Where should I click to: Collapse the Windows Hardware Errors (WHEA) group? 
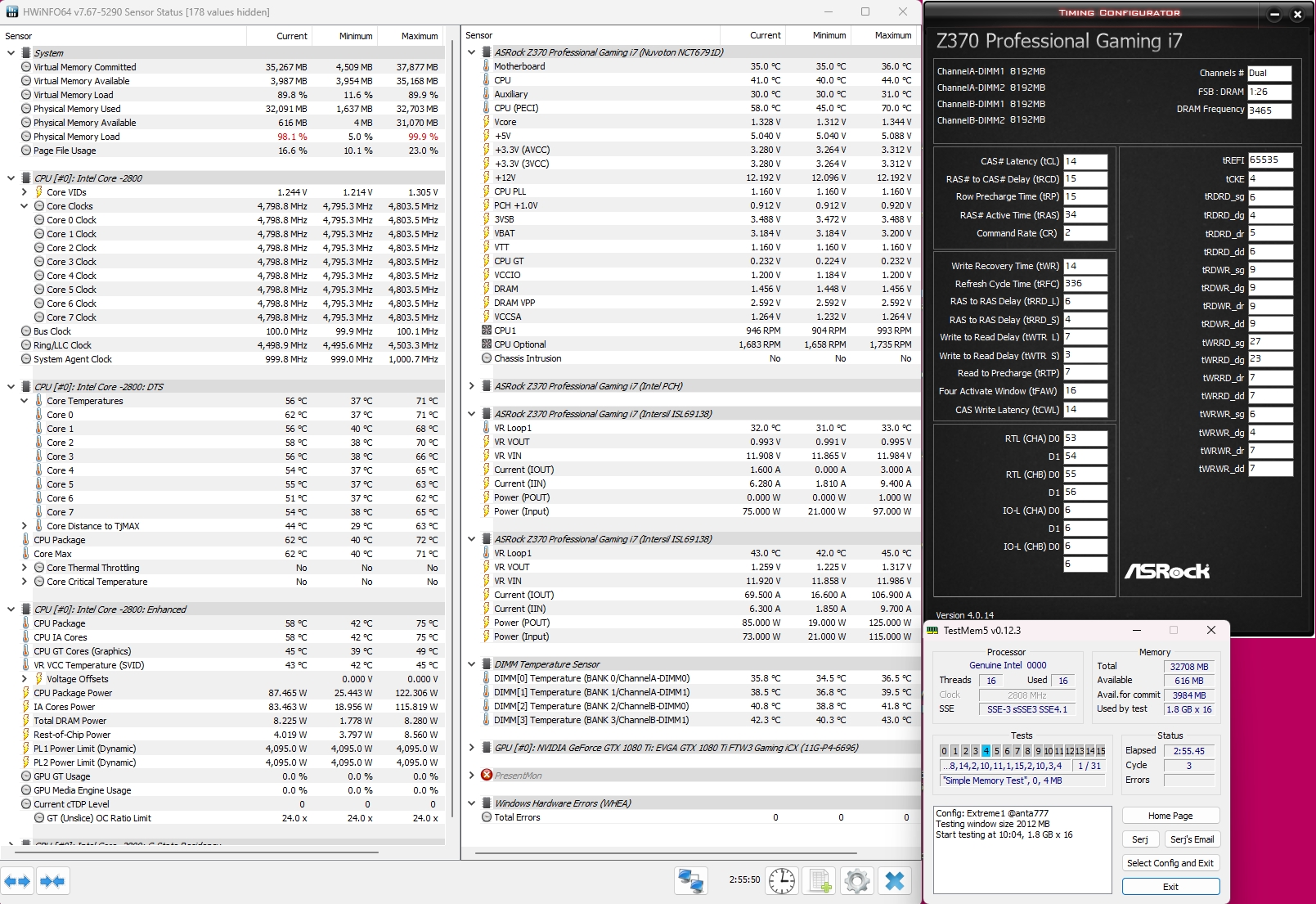pos(471,803)
